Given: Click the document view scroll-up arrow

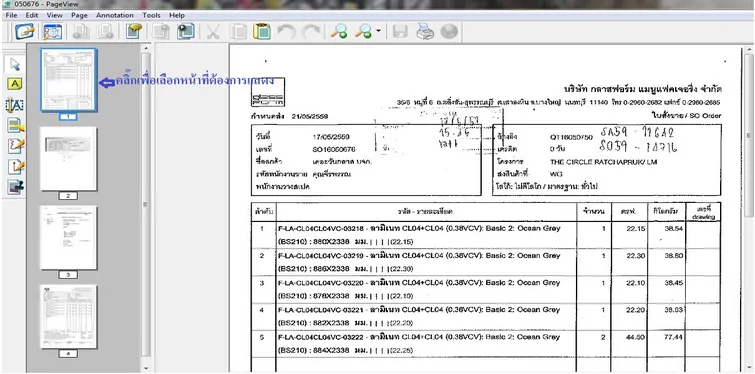Looking at the screenshot, I should pos(749,50).
